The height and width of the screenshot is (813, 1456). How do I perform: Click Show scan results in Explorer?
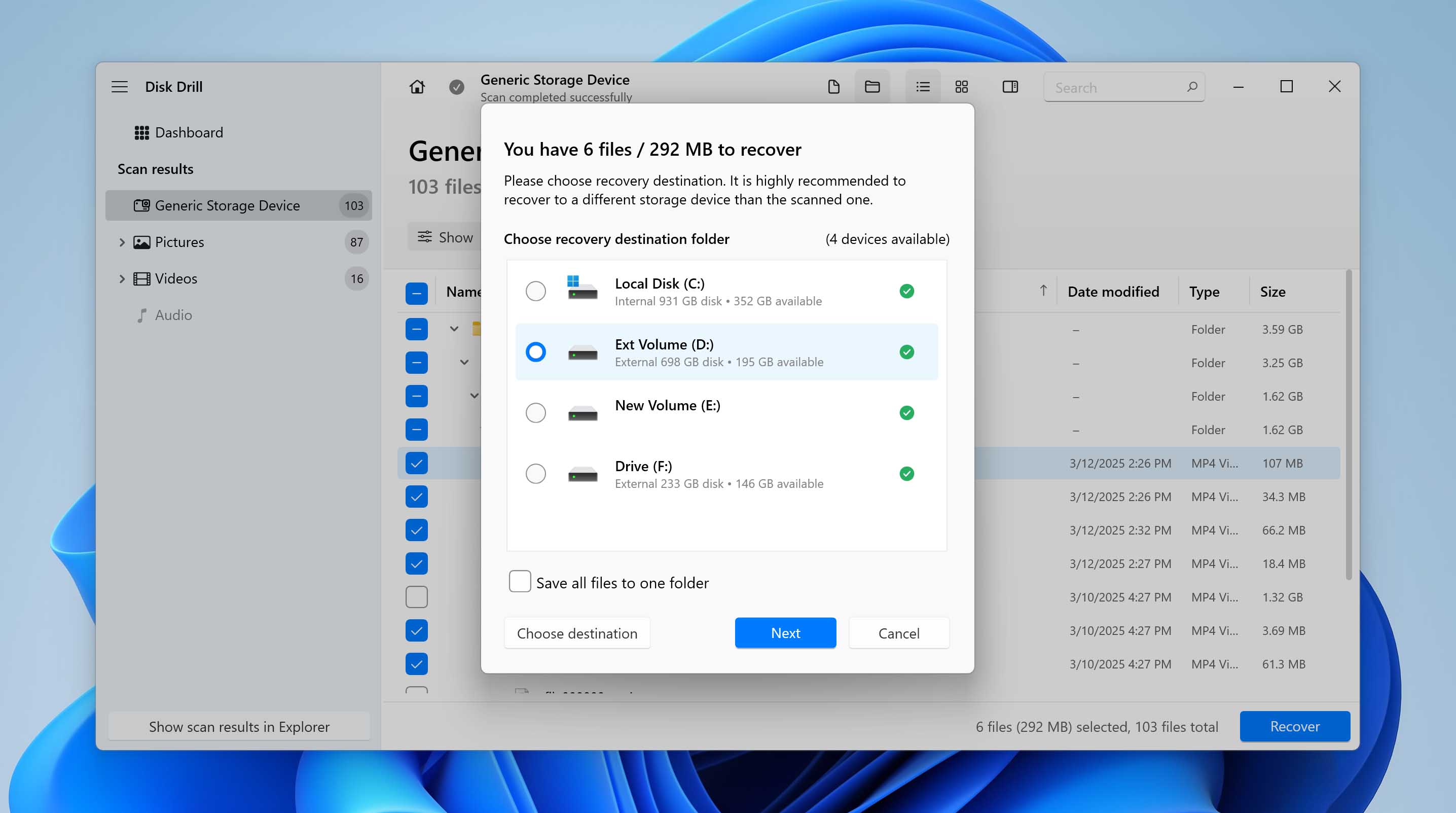[239, 726]
